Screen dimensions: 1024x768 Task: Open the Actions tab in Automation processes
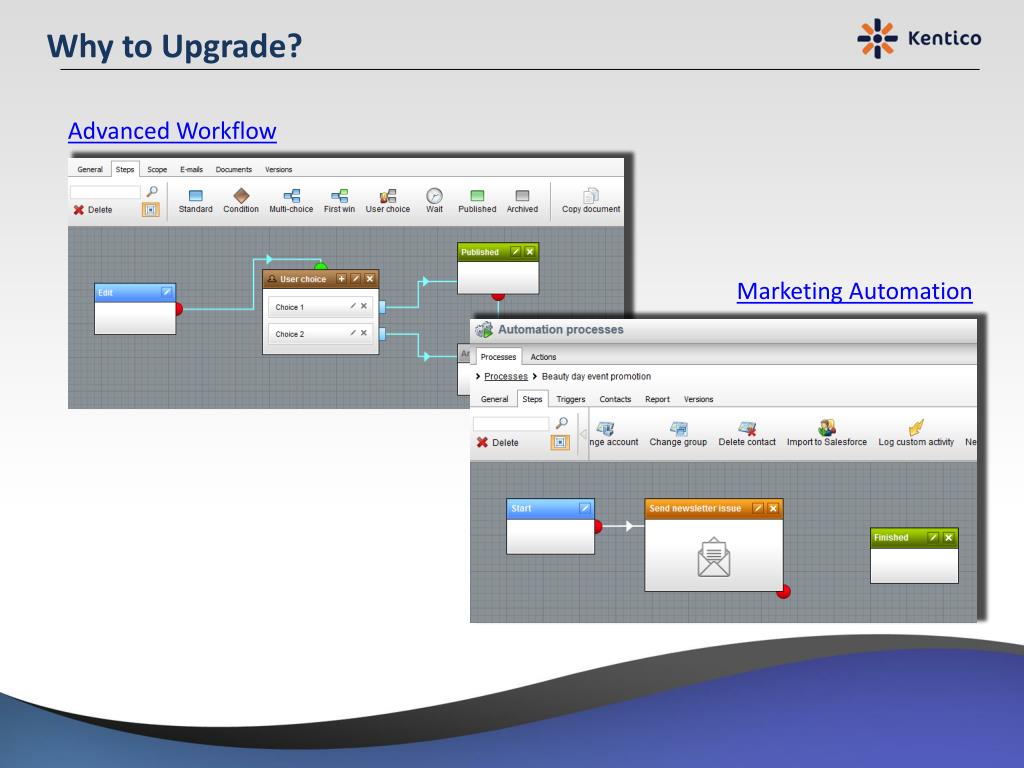[543, 357]
